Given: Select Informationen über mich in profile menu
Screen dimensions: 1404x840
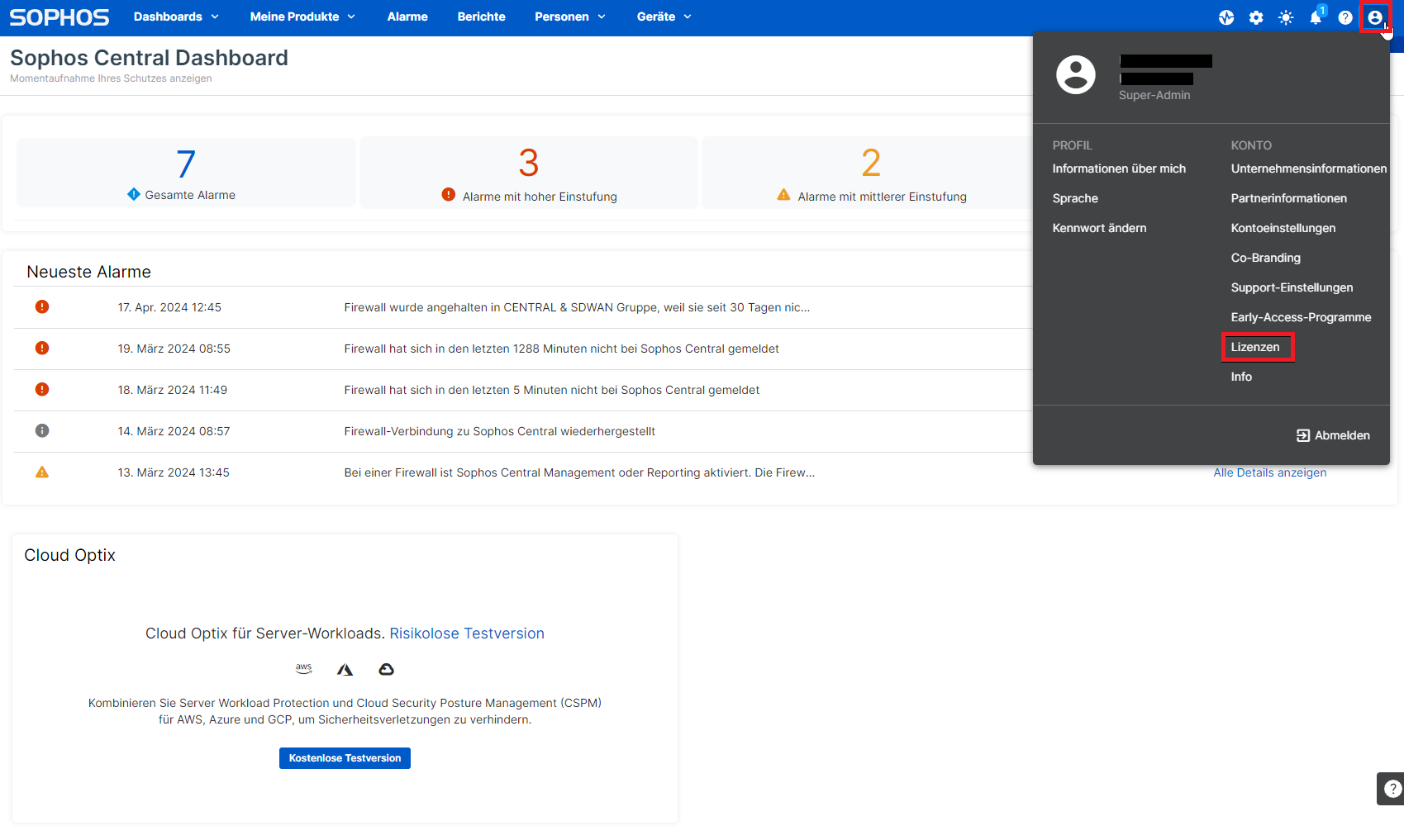Looking at the screenshot, I should (x=1119, y=168).
